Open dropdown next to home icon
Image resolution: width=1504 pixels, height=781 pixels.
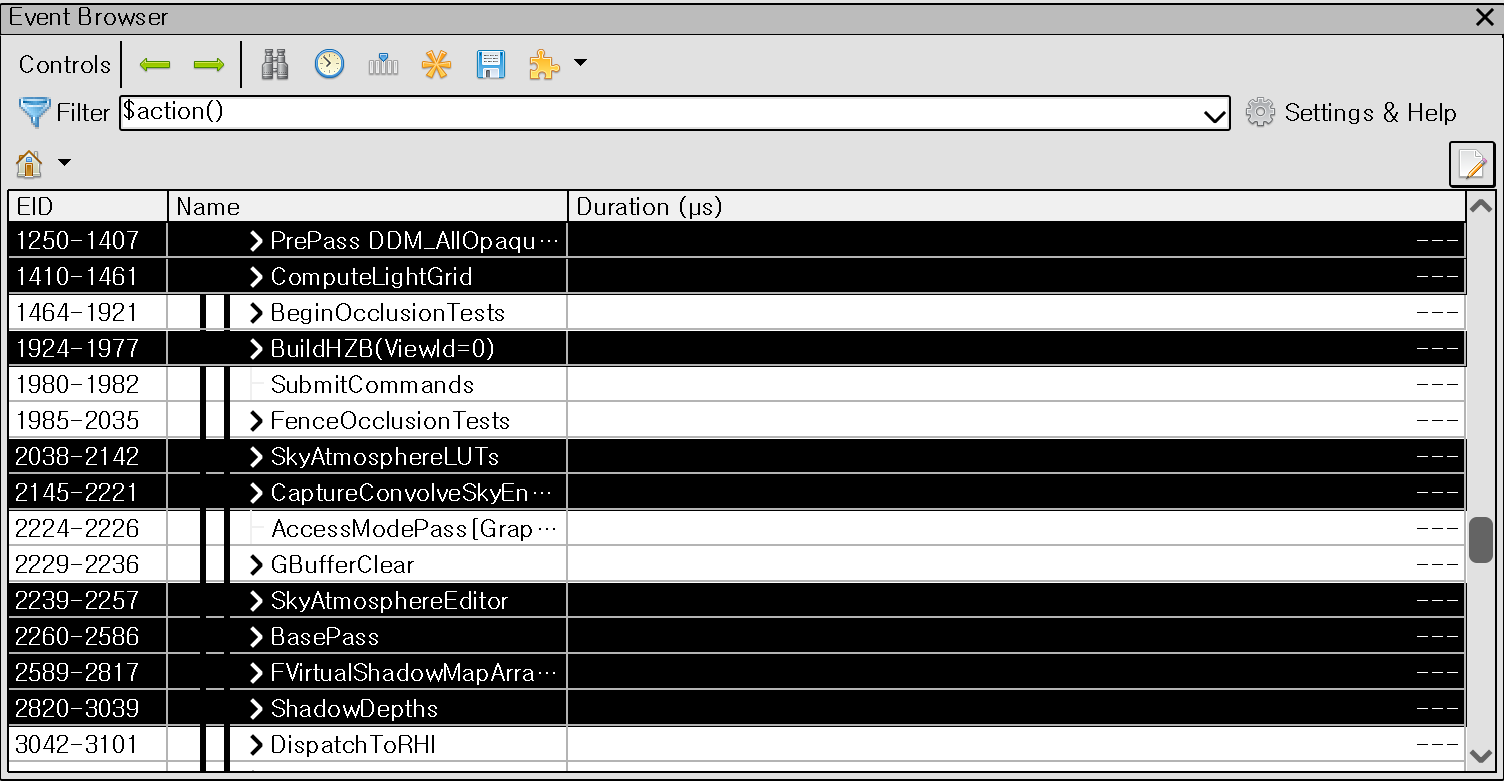[64, 163]
